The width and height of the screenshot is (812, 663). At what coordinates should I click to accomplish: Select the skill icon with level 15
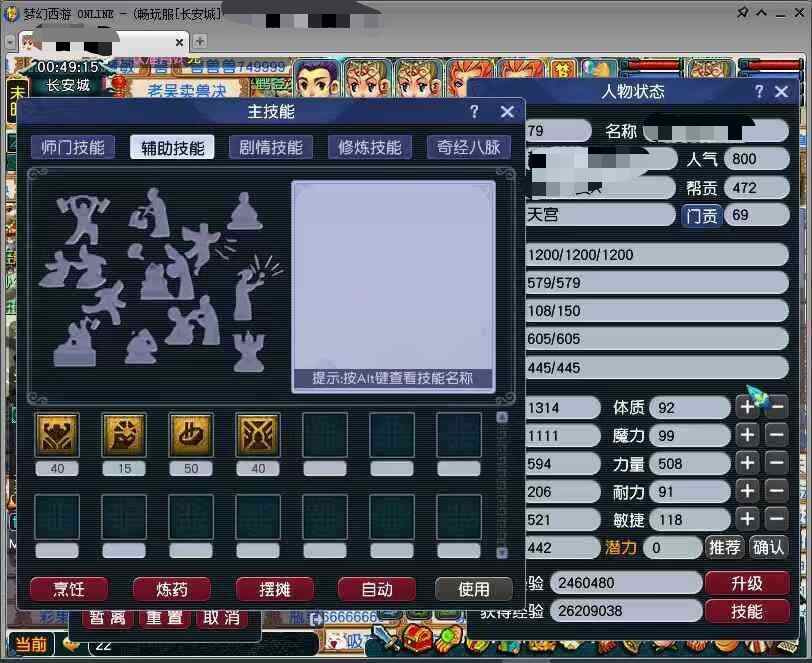pyautogui.click(x=124, y=435)
